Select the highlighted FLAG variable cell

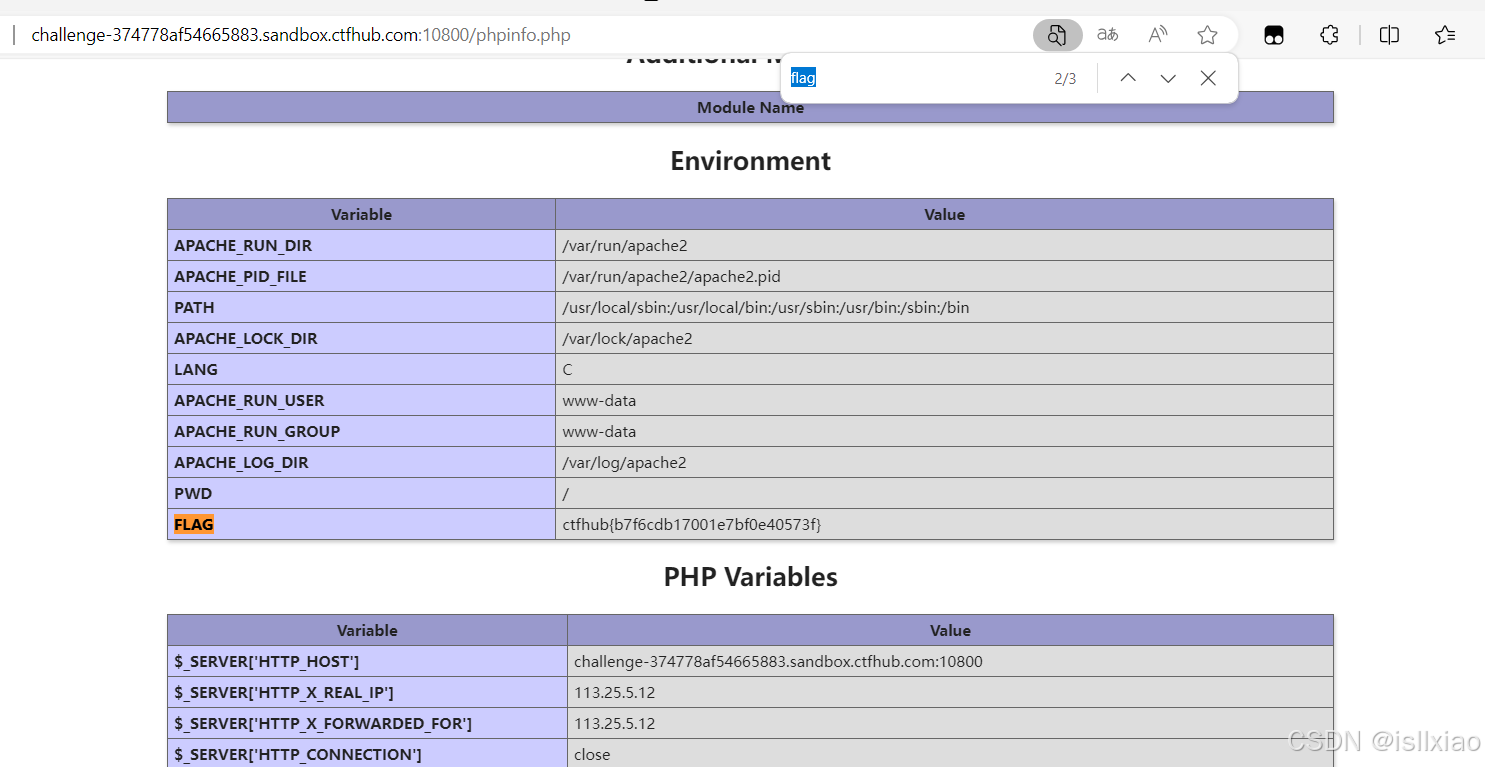click(x=193, y=523)
